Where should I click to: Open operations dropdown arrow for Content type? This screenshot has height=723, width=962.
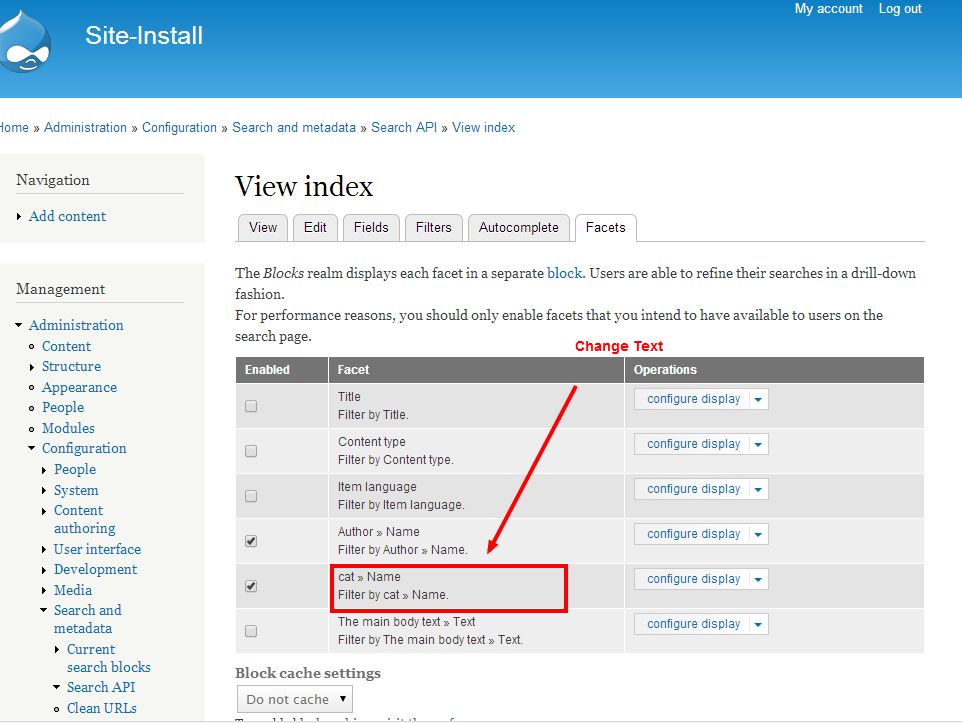pyautogui.click(x=758, y=444)
